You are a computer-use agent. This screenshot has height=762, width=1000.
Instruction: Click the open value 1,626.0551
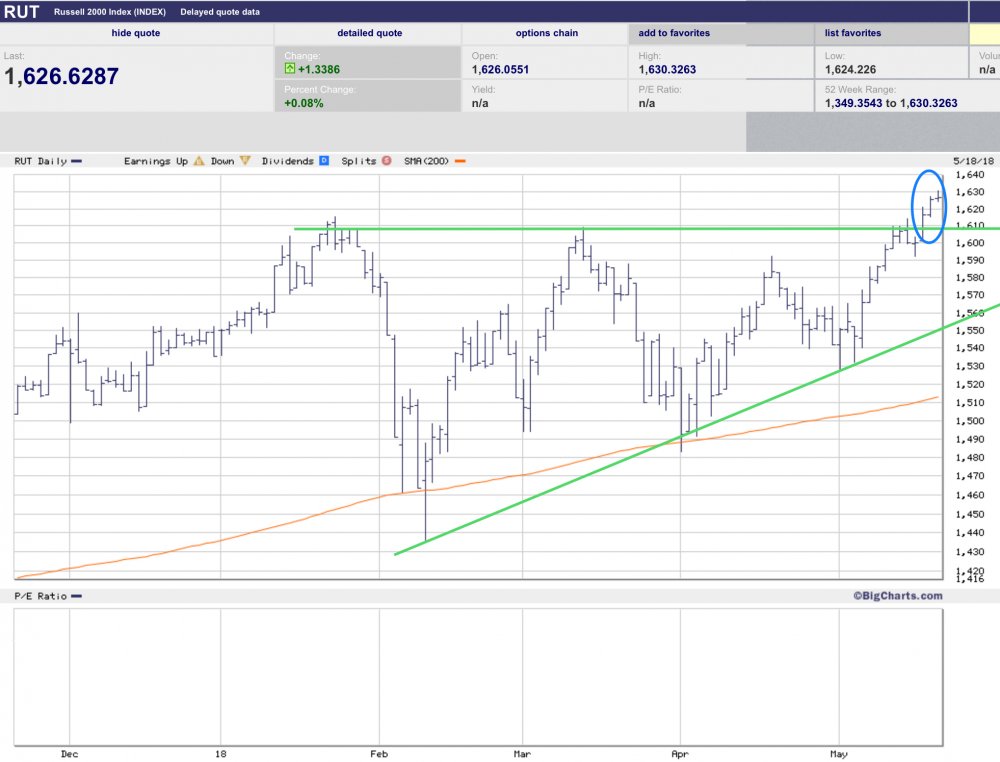click(x=500, y=69)
